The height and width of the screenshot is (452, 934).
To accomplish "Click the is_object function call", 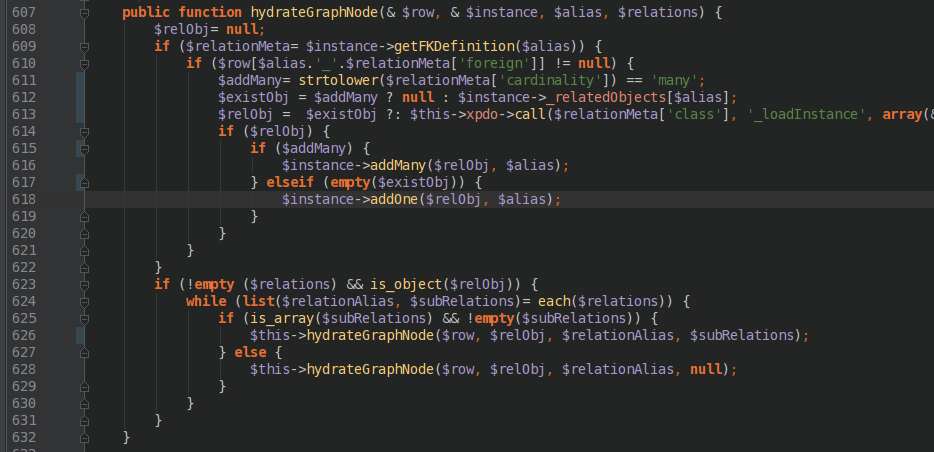I will 406,284.
